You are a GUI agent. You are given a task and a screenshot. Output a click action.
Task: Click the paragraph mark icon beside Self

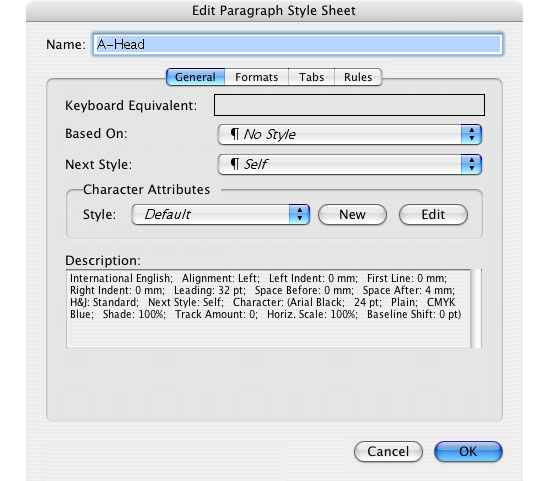click(x=235, y=164)
